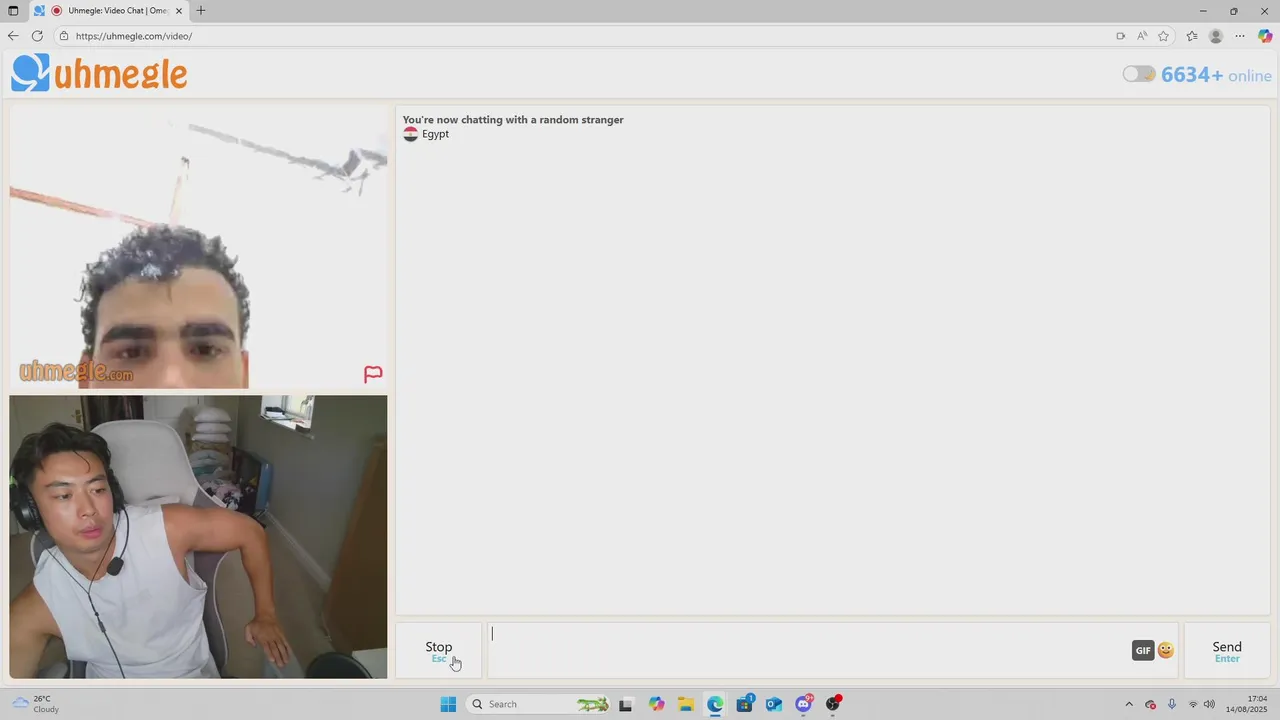1280x720 pixels.
Task: Report stranger with the red flag icon
Action: click(373, 374)
